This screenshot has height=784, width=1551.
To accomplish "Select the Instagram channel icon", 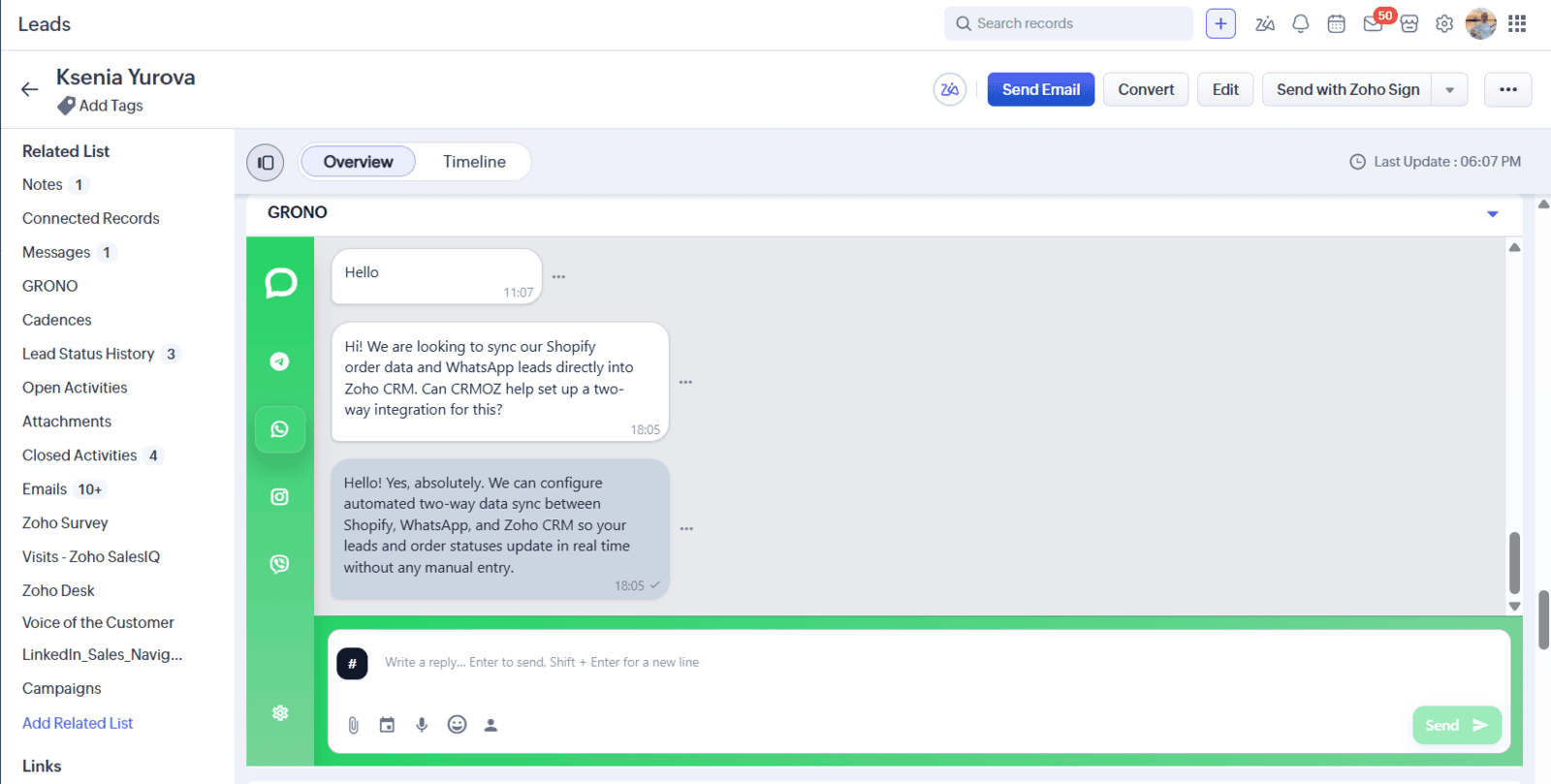I will (x=280, y=497).
